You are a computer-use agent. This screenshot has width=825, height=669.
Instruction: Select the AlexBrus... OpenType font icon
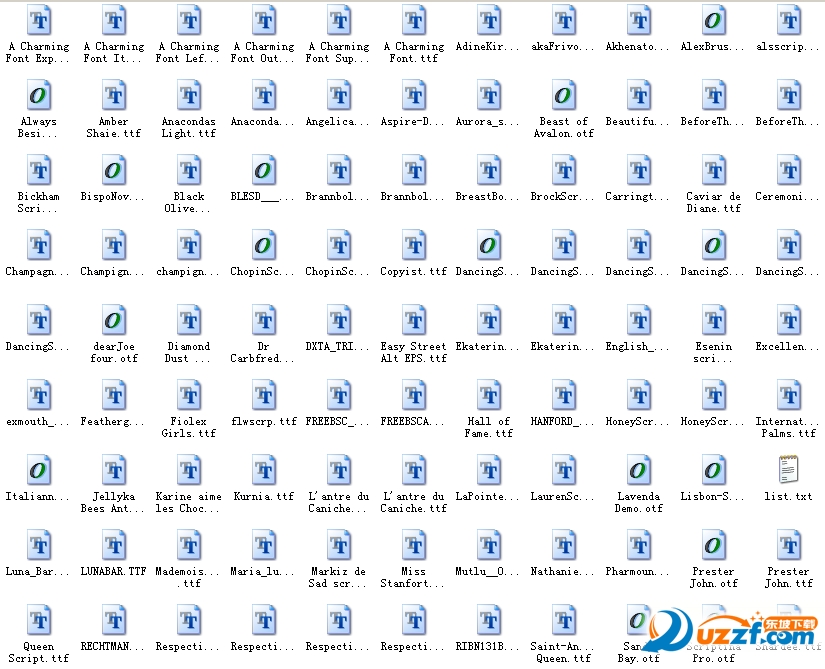tap(714, 20)
